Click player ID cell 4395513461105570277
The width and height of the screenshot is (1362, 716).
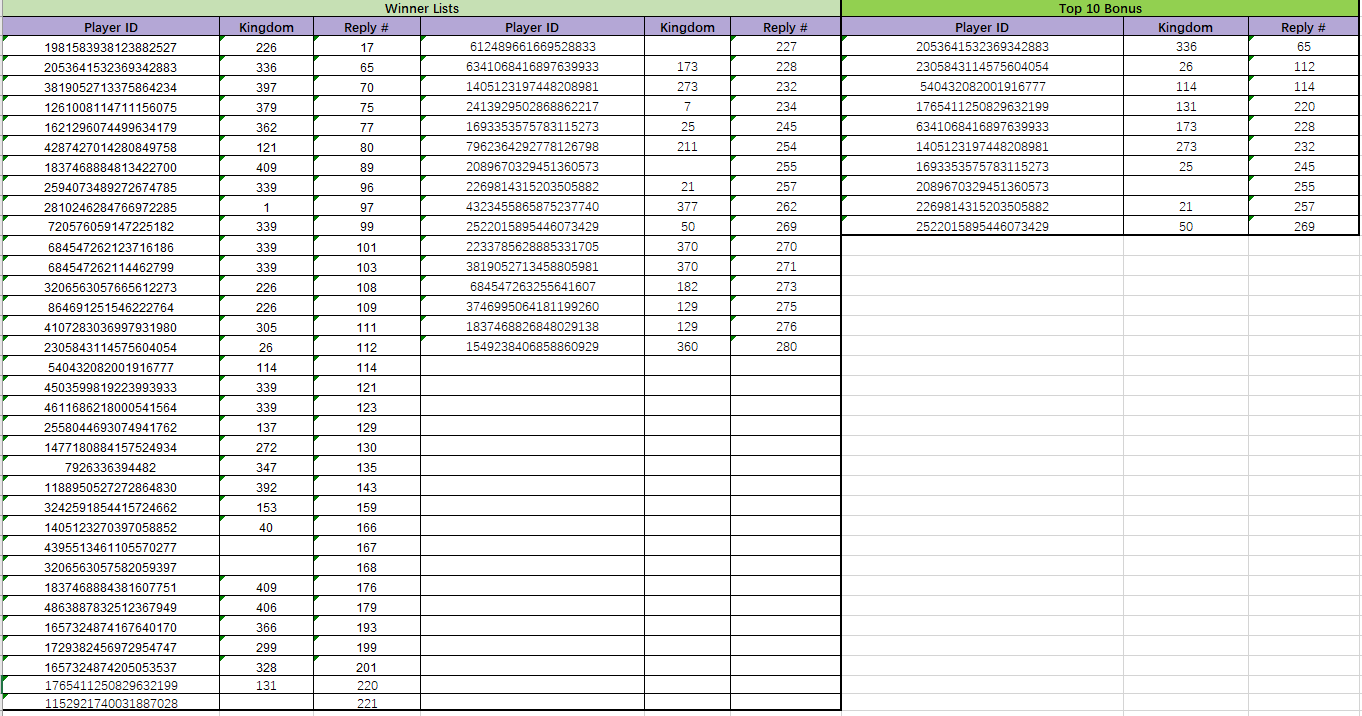110,548
